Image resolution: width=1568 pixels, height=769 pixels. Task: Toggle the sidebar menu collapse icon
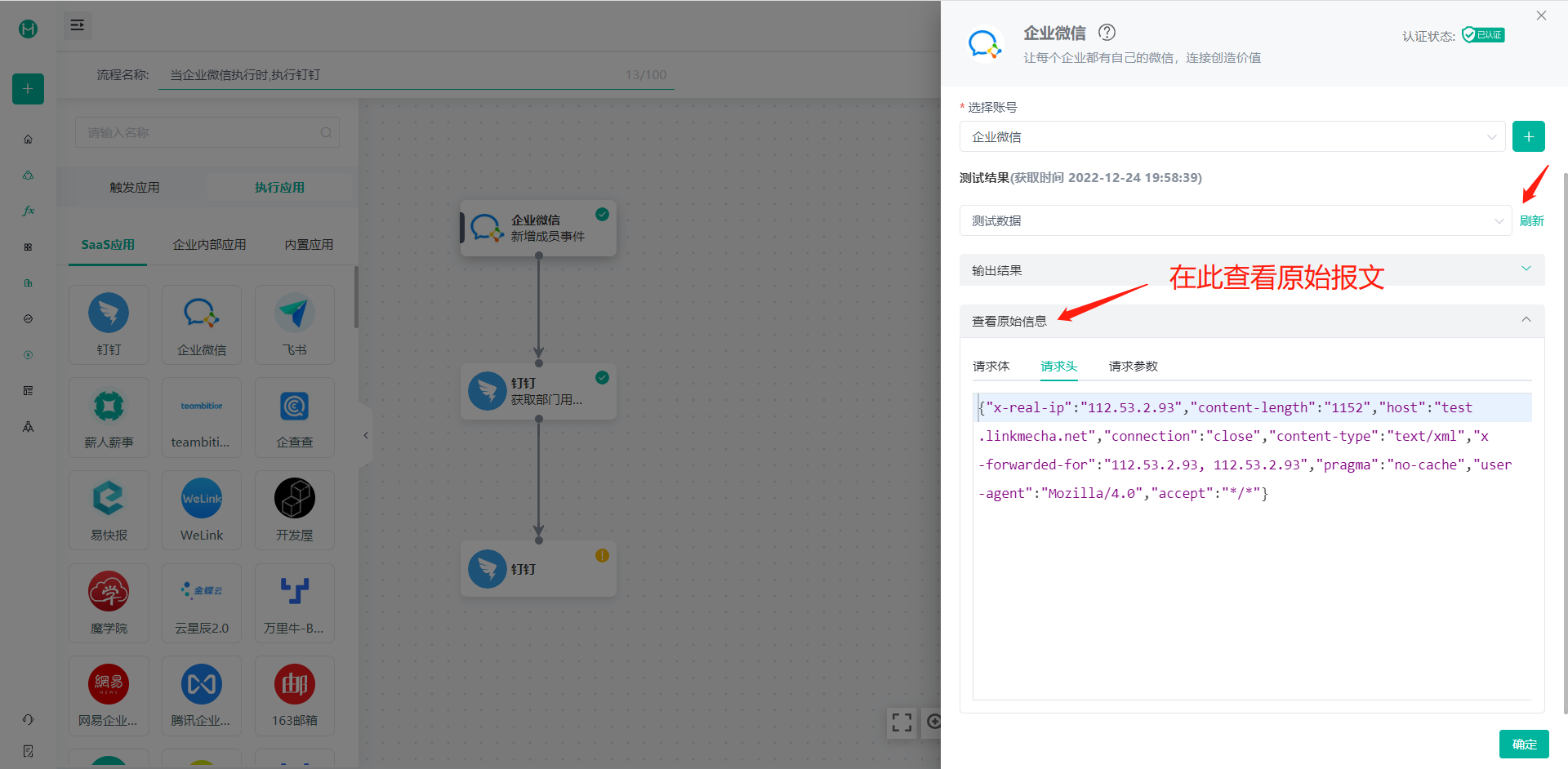click(x=78, y=25)
